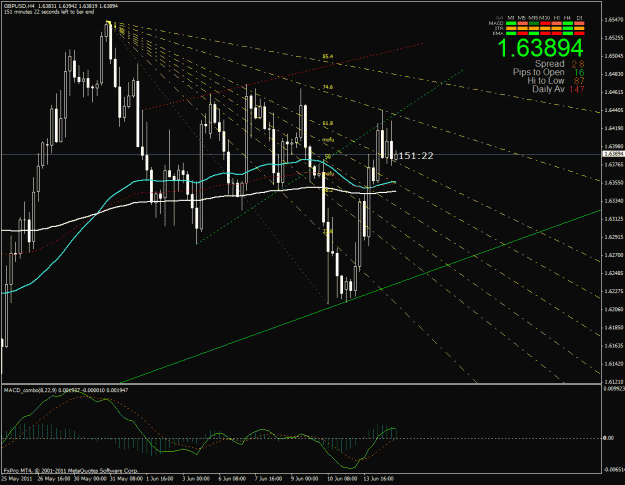
Task: Select the 10 Jun 08:00 date label
Action: click(342, 479)
